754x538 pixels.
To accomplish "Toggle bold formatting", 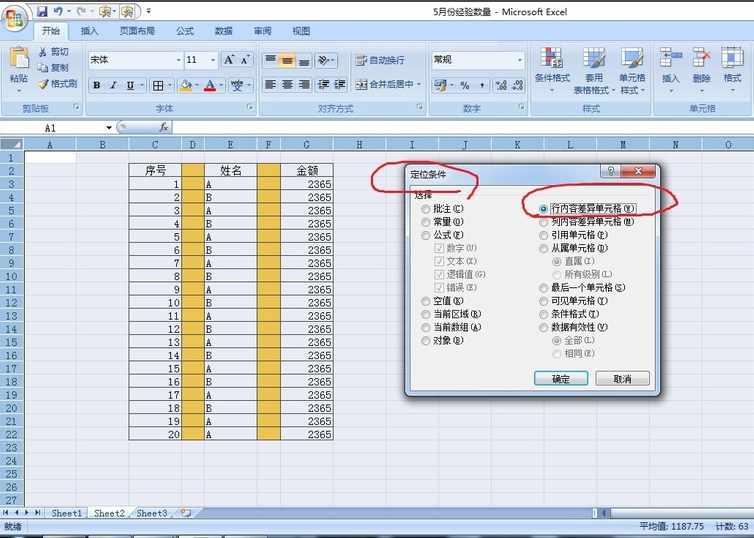I will (97, 85).
